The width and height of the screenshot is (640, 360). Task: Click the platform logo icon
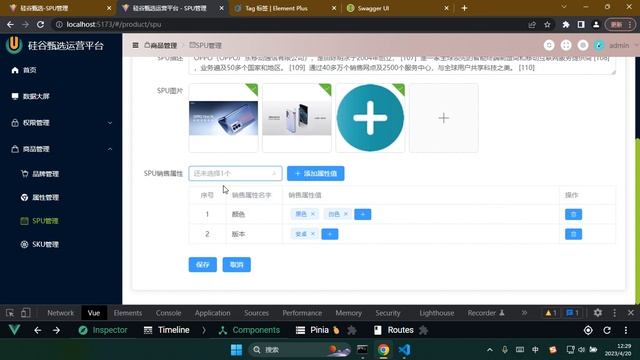coord(14,44)
